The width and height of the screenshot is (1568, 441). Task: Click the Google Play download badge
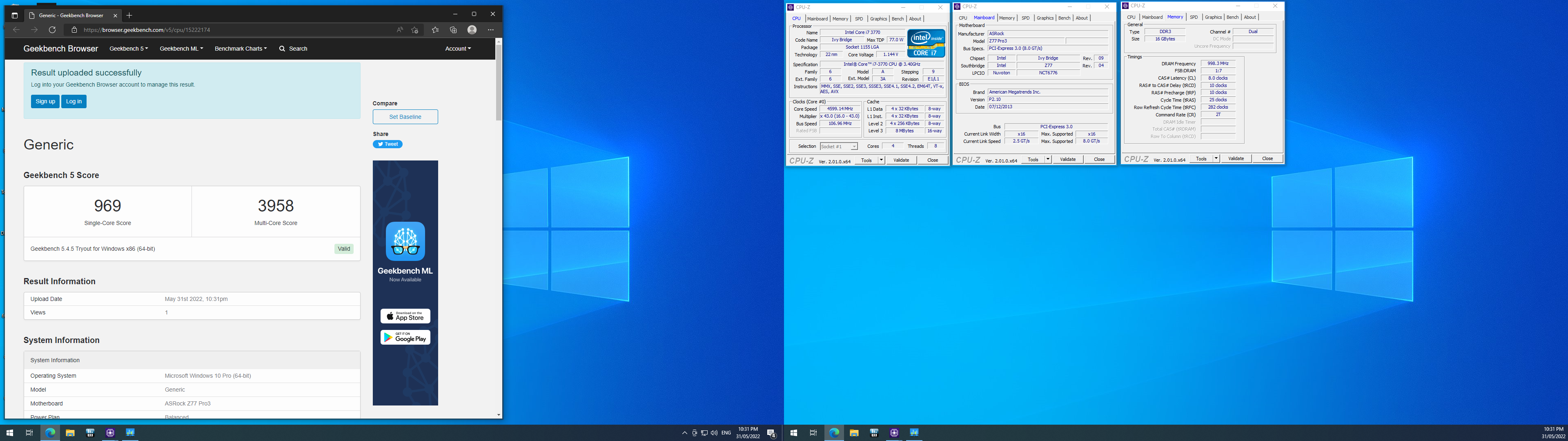pos(405,337)
